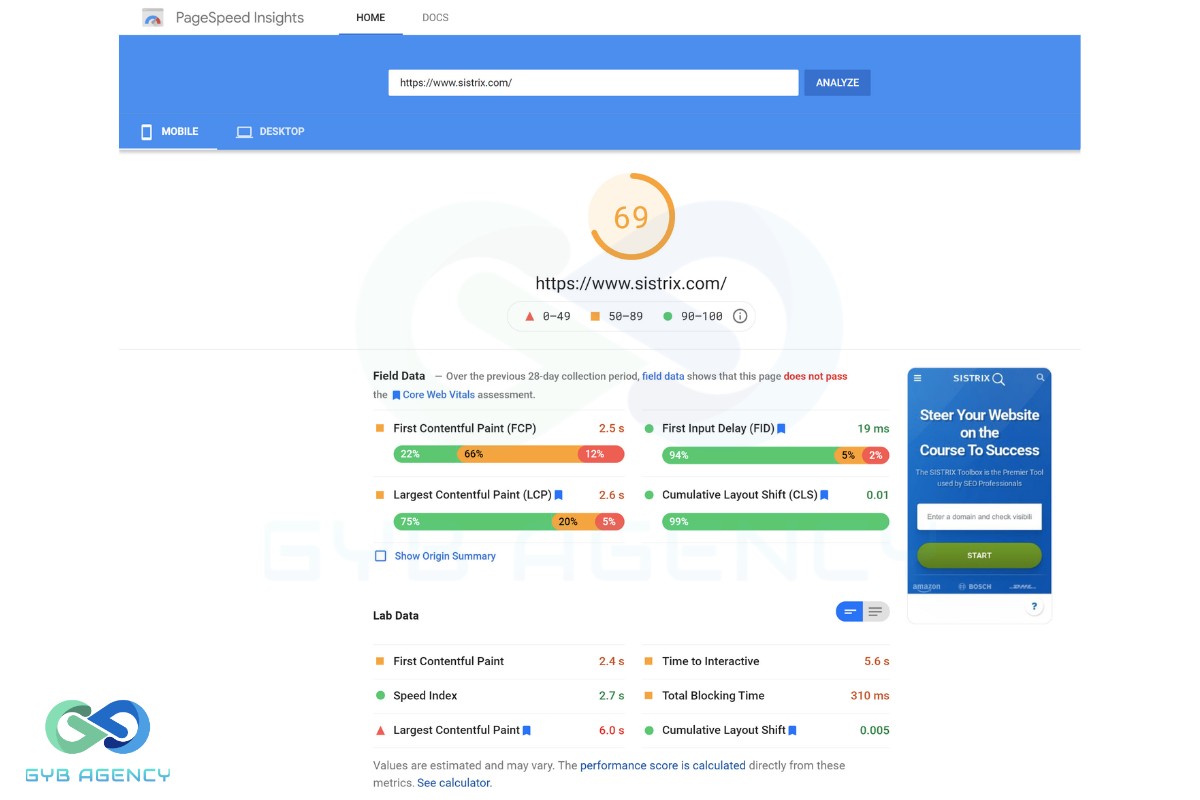Open the HOME tab
This screenshot has height=800, width=1200.
click(x=371, y=18)
